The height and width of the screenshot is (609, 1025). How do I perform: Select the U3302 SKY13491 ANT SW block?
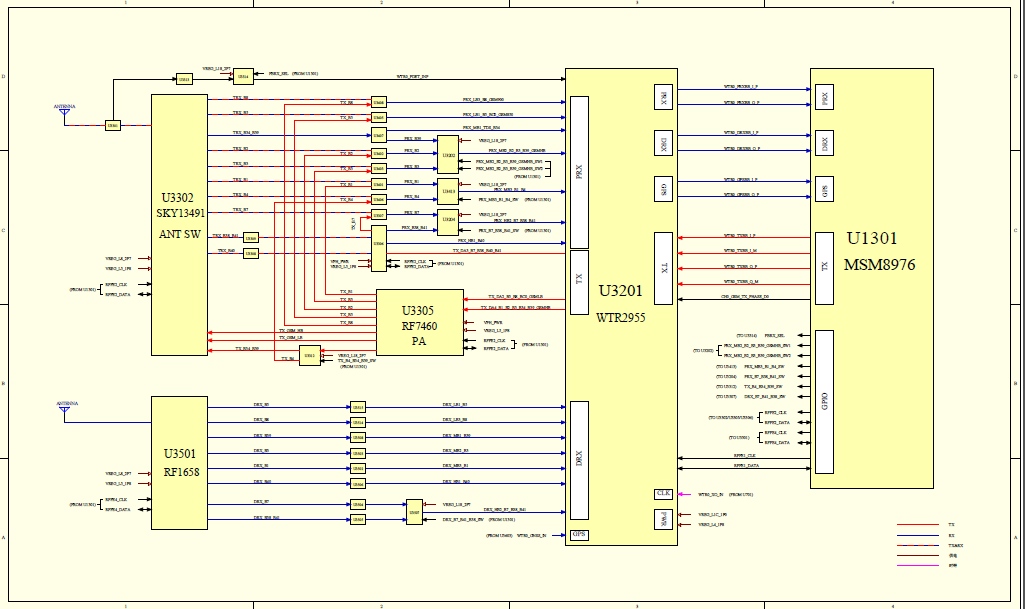(179, 225)
